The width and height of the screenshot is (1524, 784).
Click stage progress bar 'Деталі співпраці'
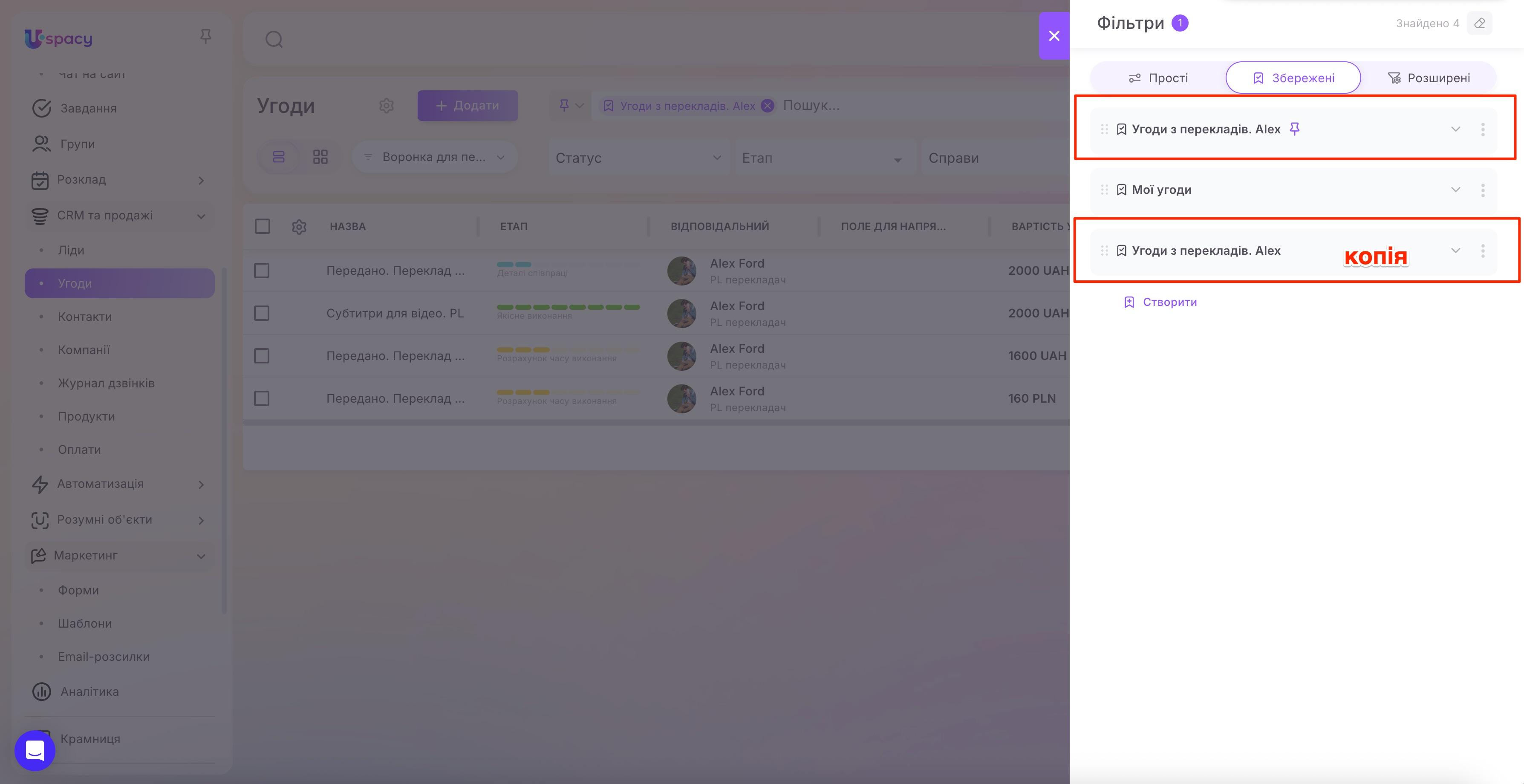pos(568,265)
